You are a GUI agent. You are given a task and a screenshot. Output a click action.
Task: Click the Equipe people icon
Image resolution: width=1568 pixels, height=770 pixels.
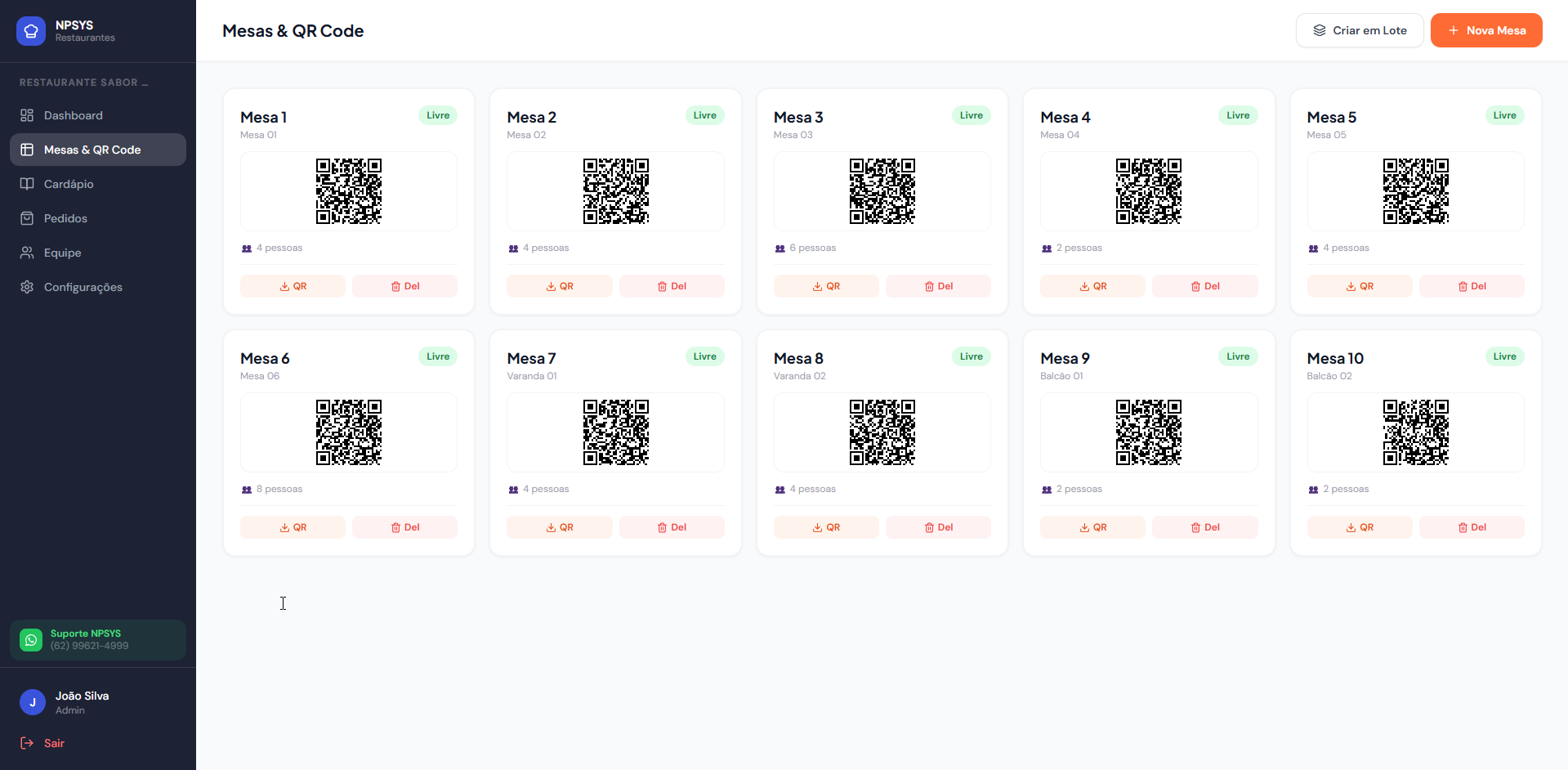click(27, 253)
